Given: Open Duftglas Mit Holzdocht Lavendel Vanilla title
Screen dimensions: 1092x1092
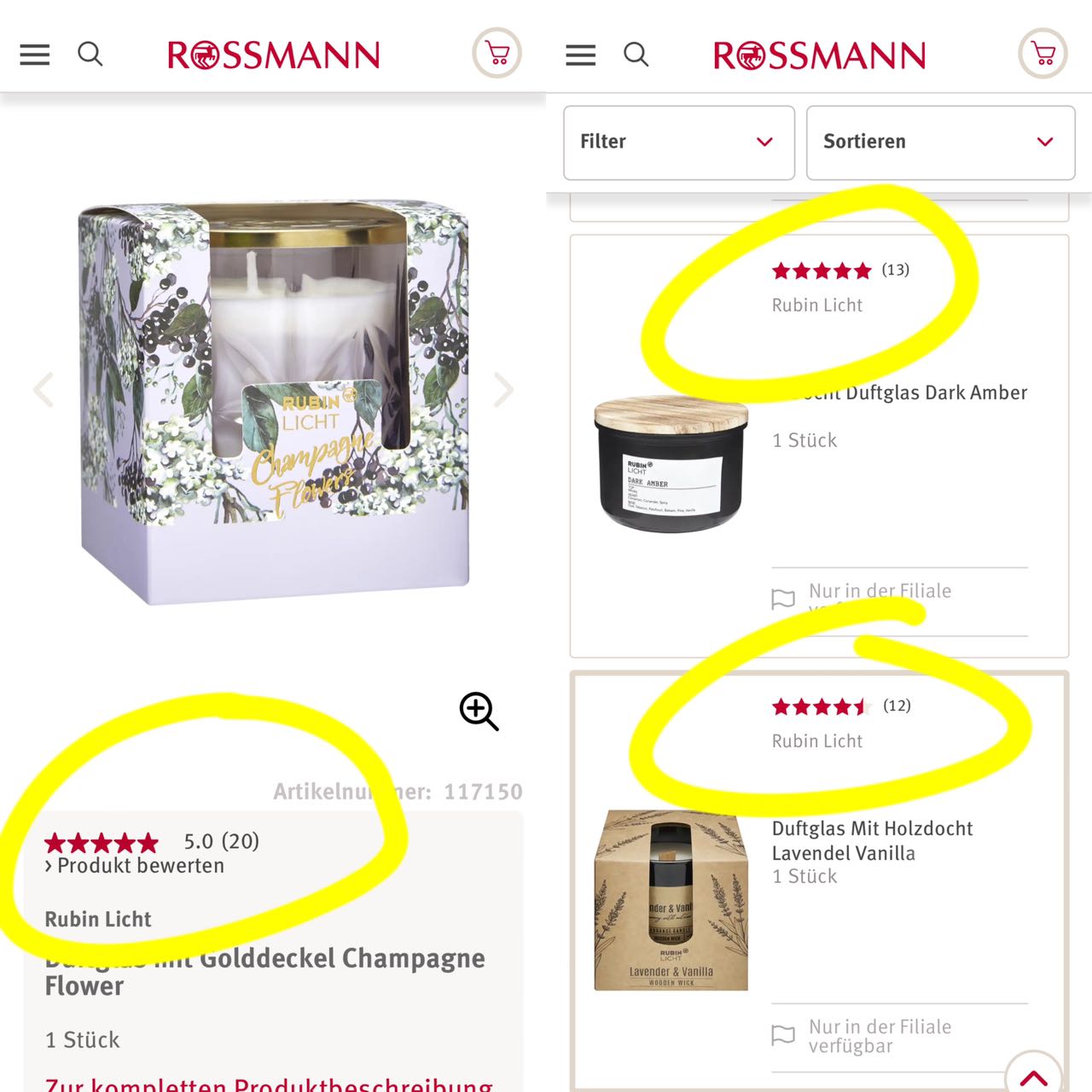Looking at the screenshot, I should [872, 840].
